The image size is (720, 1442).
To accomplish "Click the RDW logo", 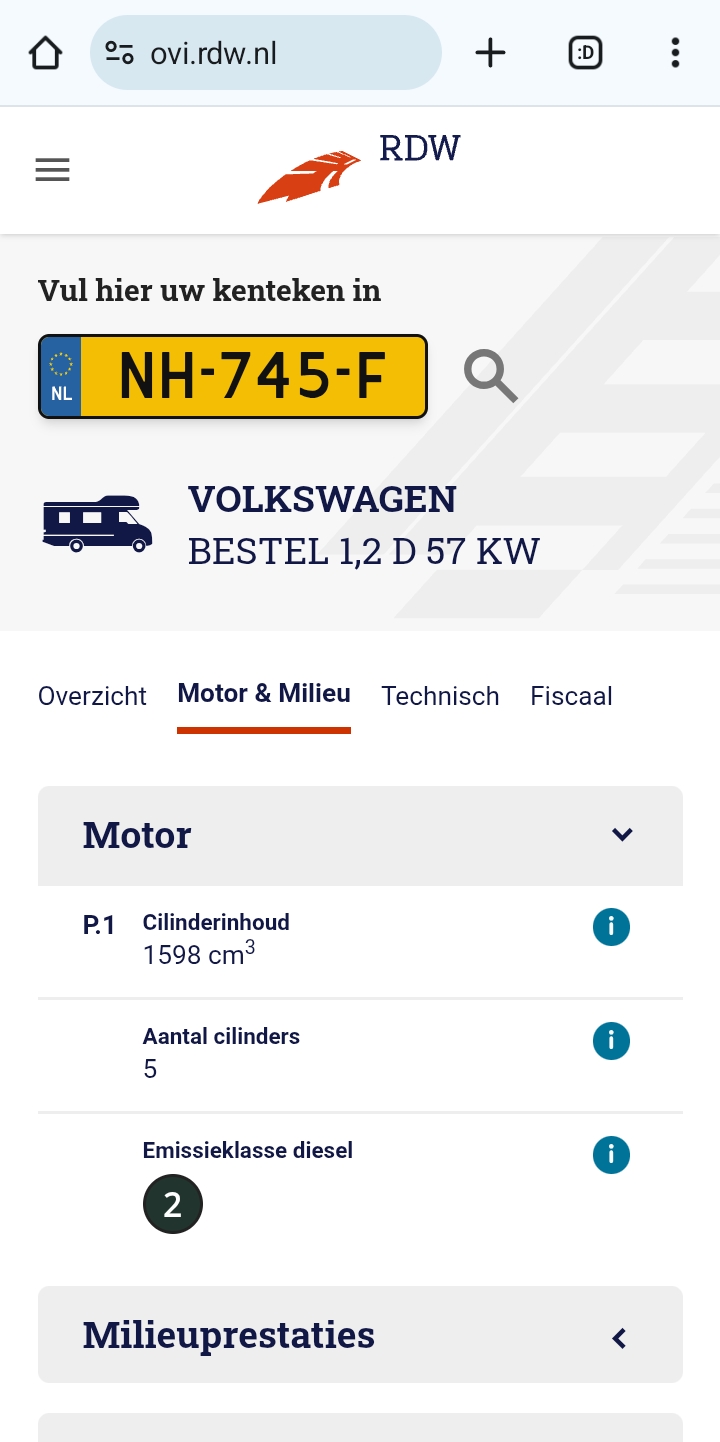I will (358, 170).
